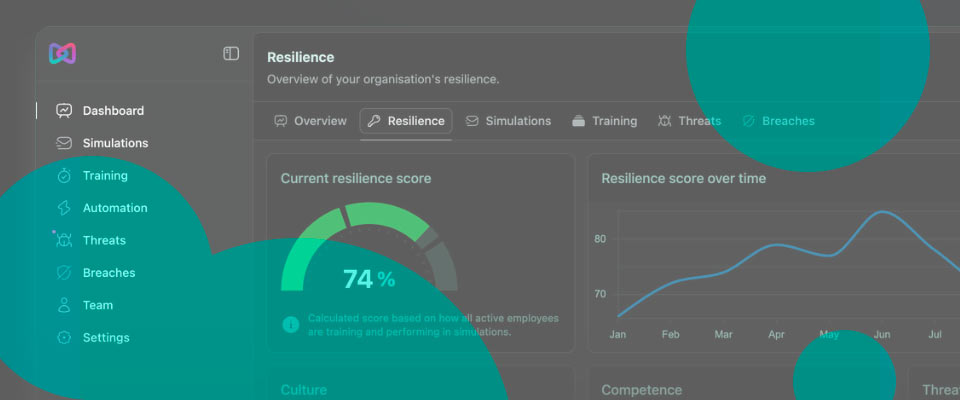960x400 pixels.
Task: Select Threats in the sidebar
Action: (x=104, y=240)
